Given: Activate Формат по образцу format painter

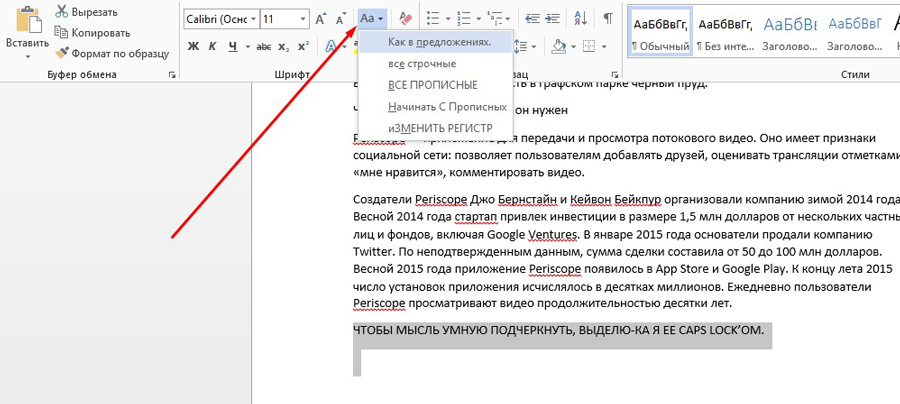Looking at the screenshot, I should coord(112,53).
